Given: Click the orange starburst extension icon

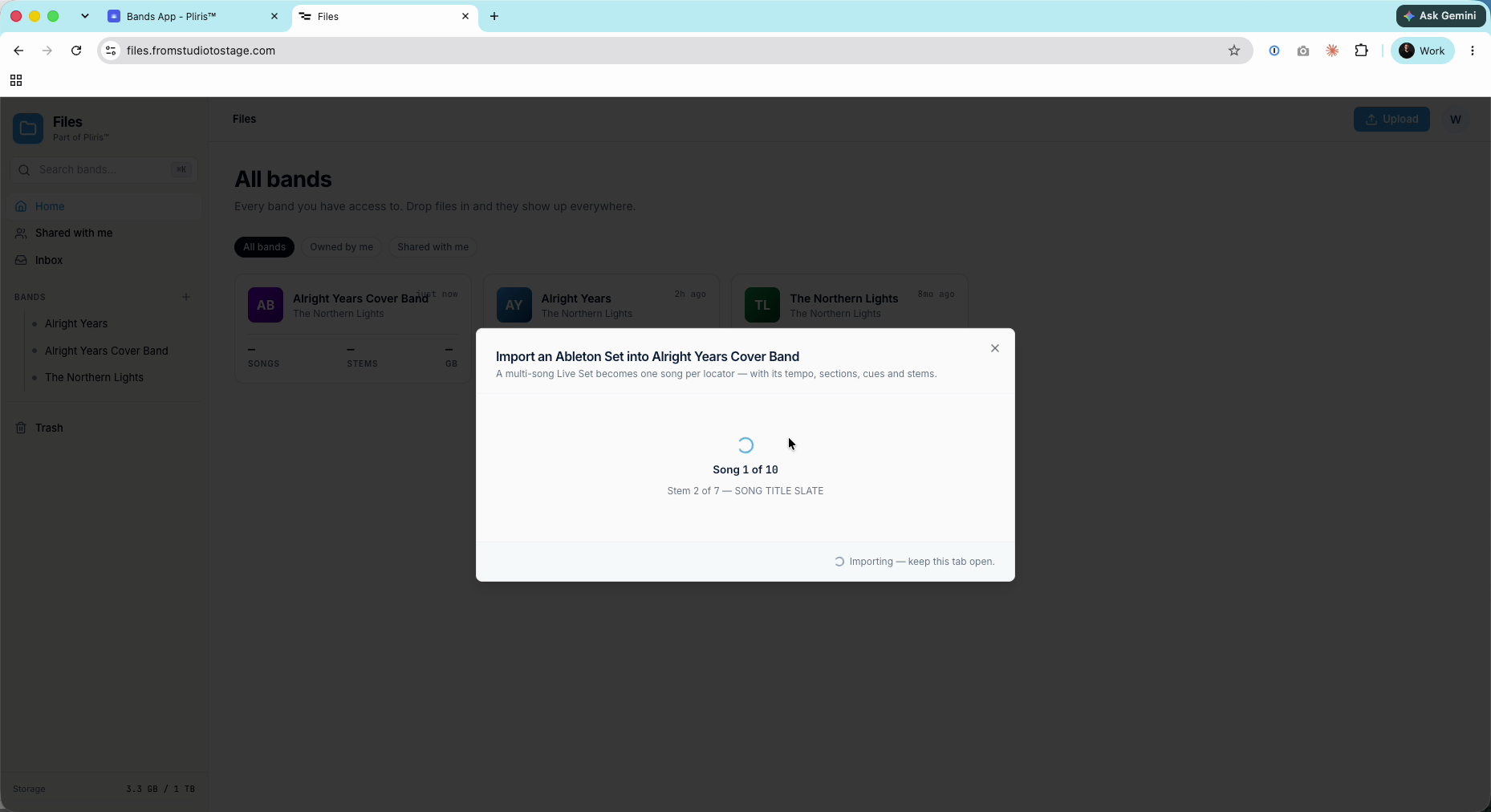Looking at the screenshot, I should click(x=1332, y=51).
